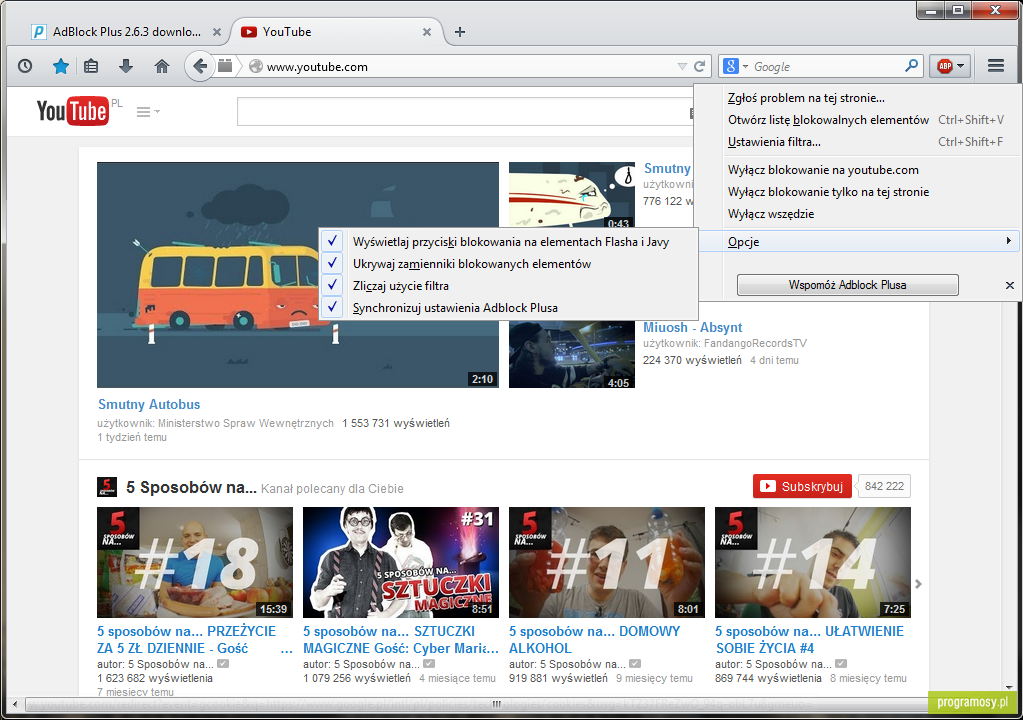Select Wyłącz blokowanie tylko na tej stronie
Viewport: 1023px width, 720px height.
click(859, 192)
